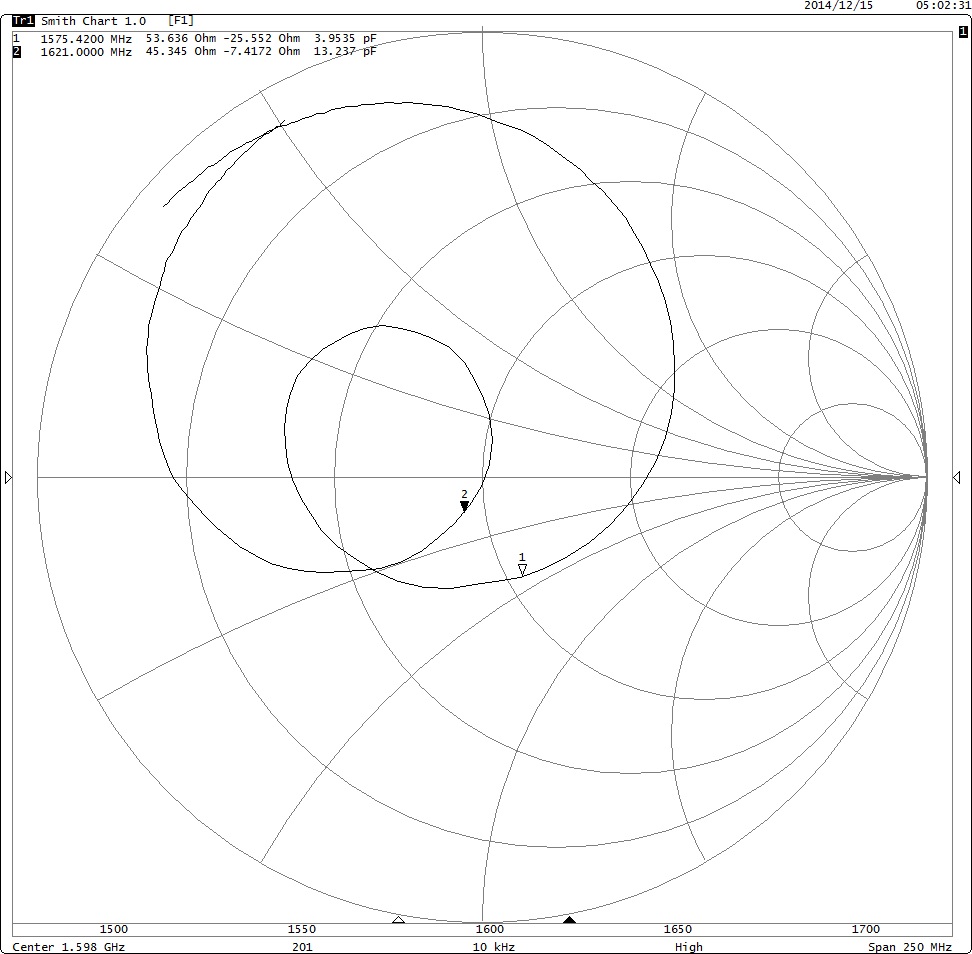The height and width of the screenshot is (954, 972).
Task: Click the channel 1 indicator at top right
Action: [x=963, y=32]
